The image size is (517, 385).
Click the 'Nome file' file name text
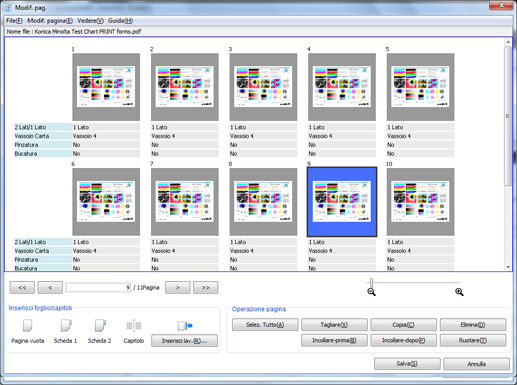(x=74, y=32)
